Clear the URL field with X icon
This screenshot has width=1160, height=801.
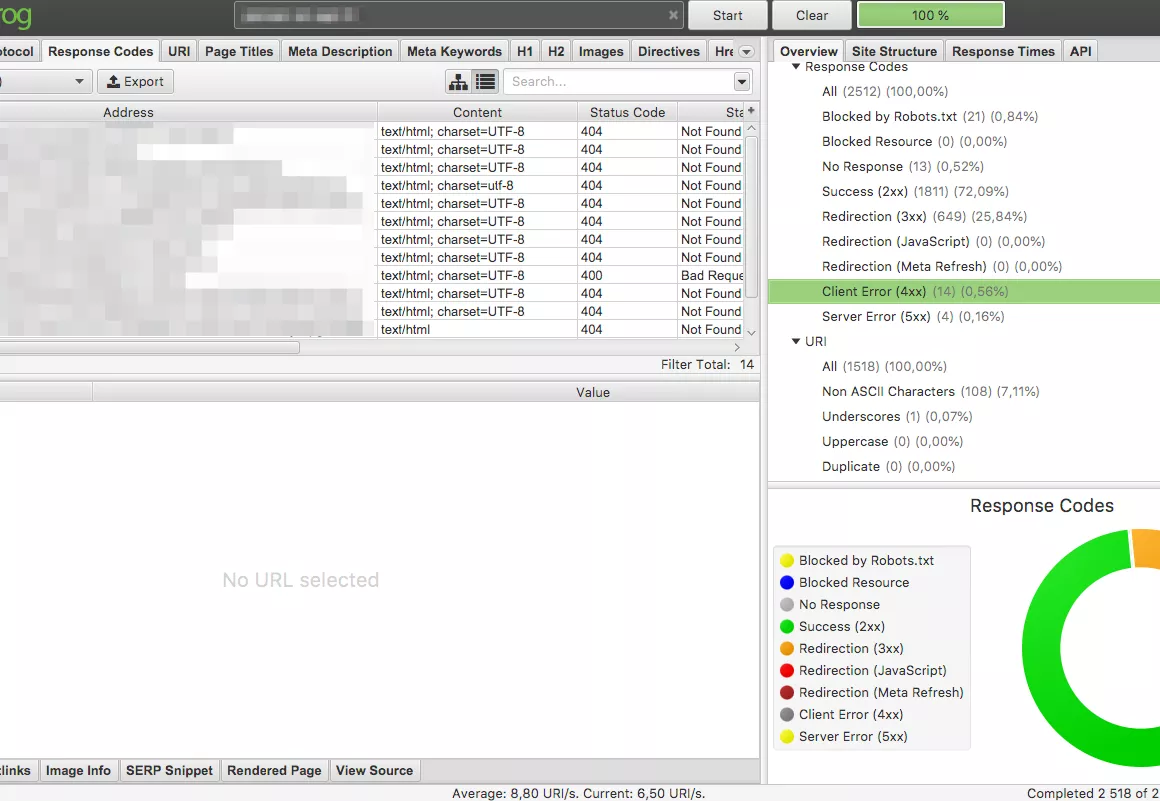pos(673,16)
